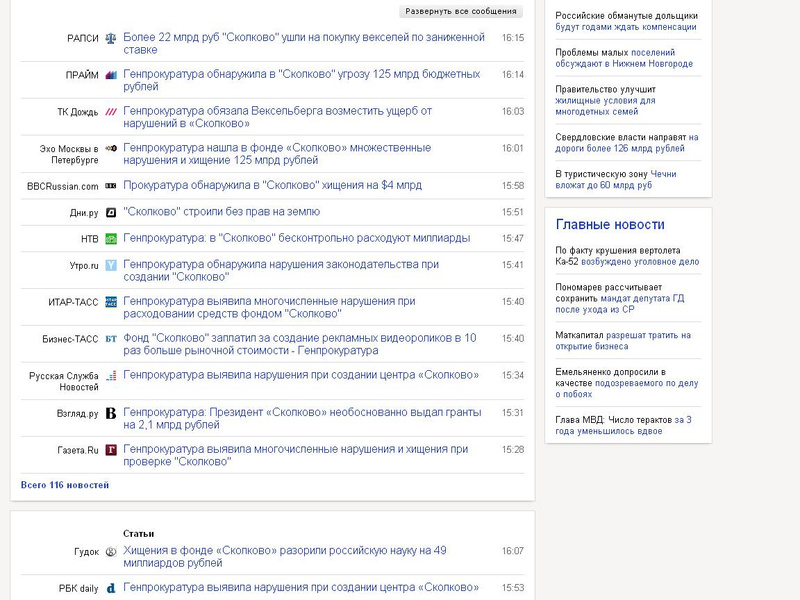The image size is (800, 600).
Task: Click the Дни.ру source icon
Action: (111, 212)
